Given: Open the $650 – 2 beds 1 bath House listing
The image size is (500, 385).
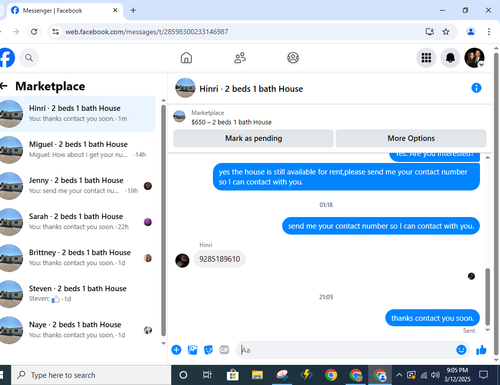Looking at the screenshot, I should [x=231, y=122].
